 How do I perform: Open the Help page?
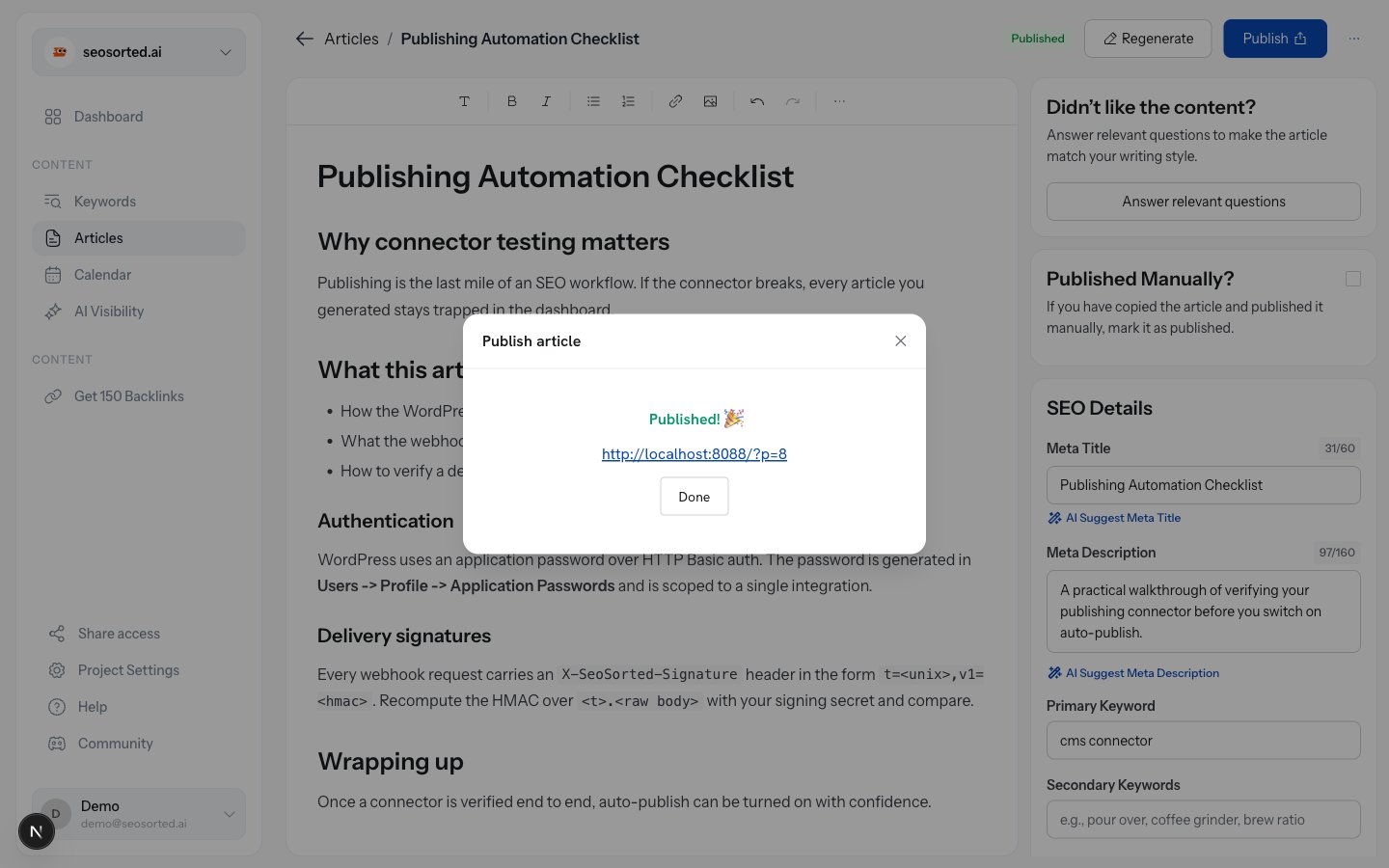[139, 707]
